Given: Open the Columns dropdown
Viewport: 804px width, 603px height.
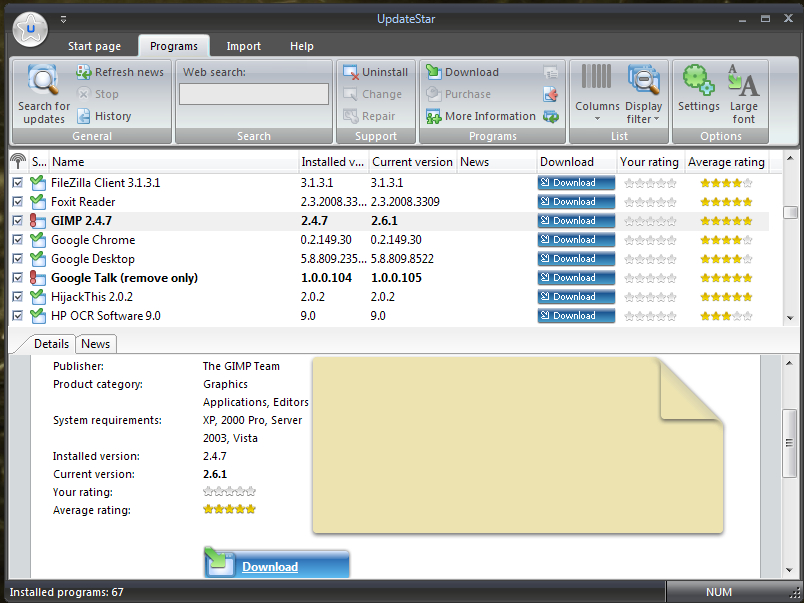Looking at the screenshot, I should click(597, 94).
